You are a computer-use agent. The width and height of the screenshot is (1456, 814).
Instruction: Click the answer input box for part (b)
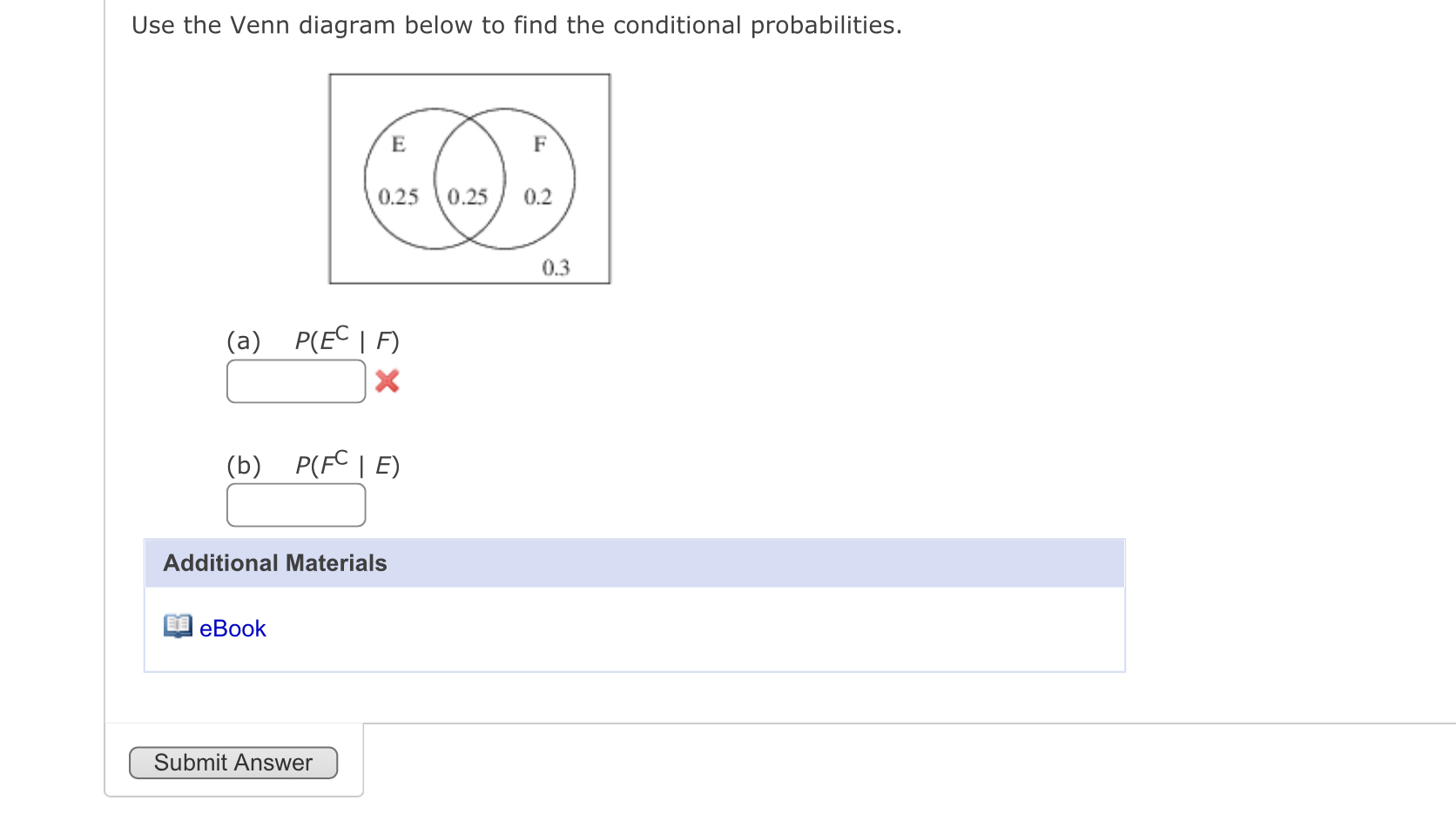click(x=295, y=505)
